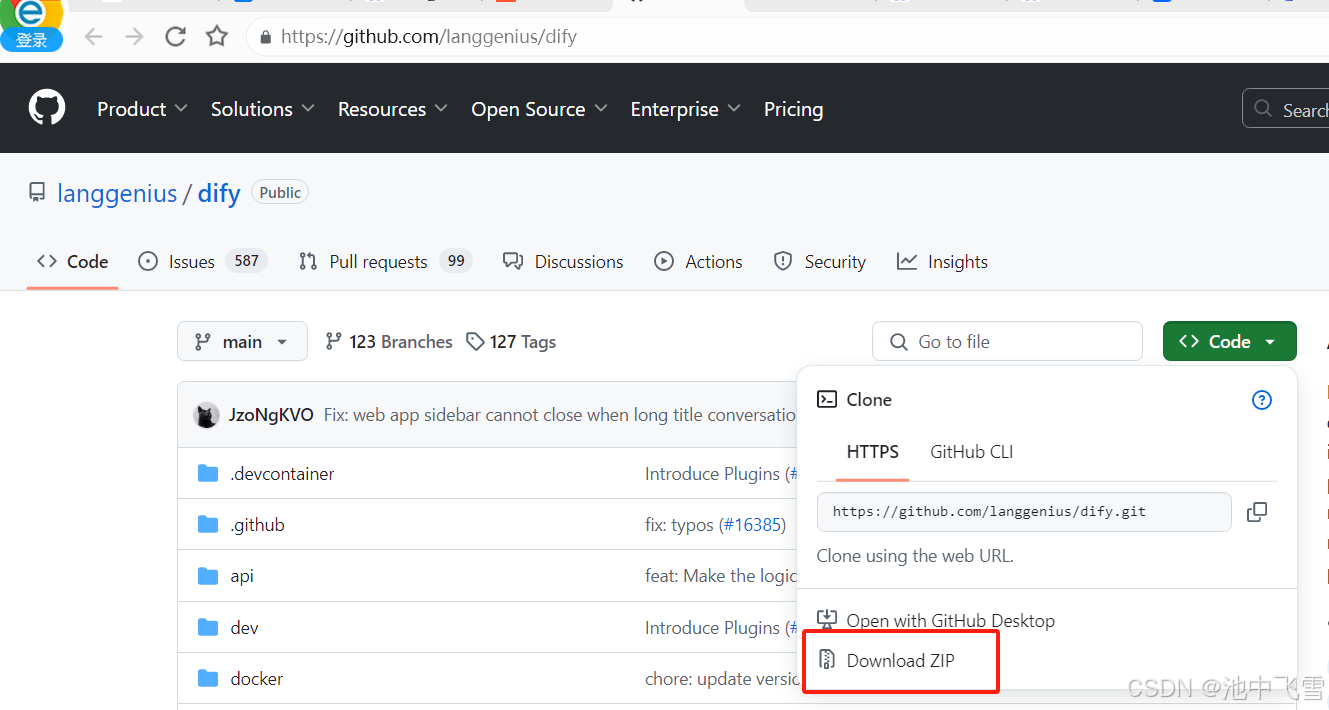Viewport: 1329px width, 710px height.
Task: Go to Pricing page
Action: coord(793,109)
